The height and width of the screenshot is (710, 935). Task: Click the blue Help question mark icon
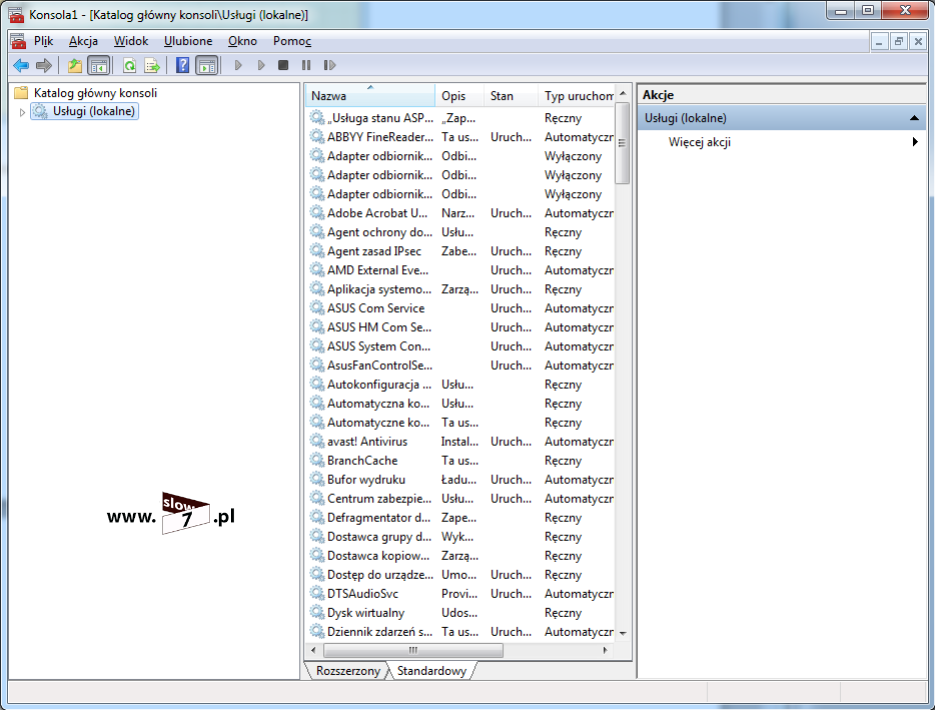182,65
